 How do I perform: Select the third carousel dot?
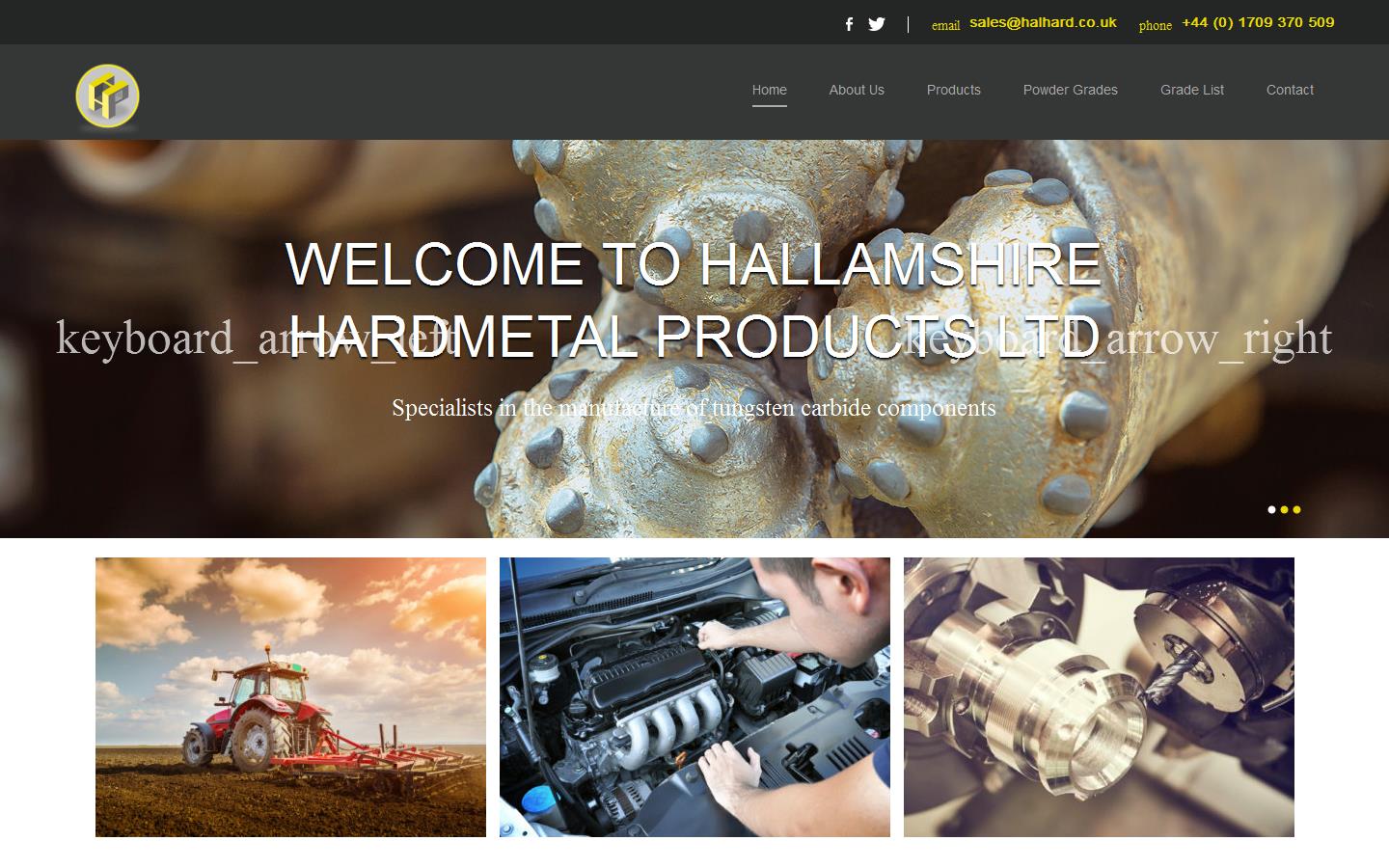pos(1296,509)
